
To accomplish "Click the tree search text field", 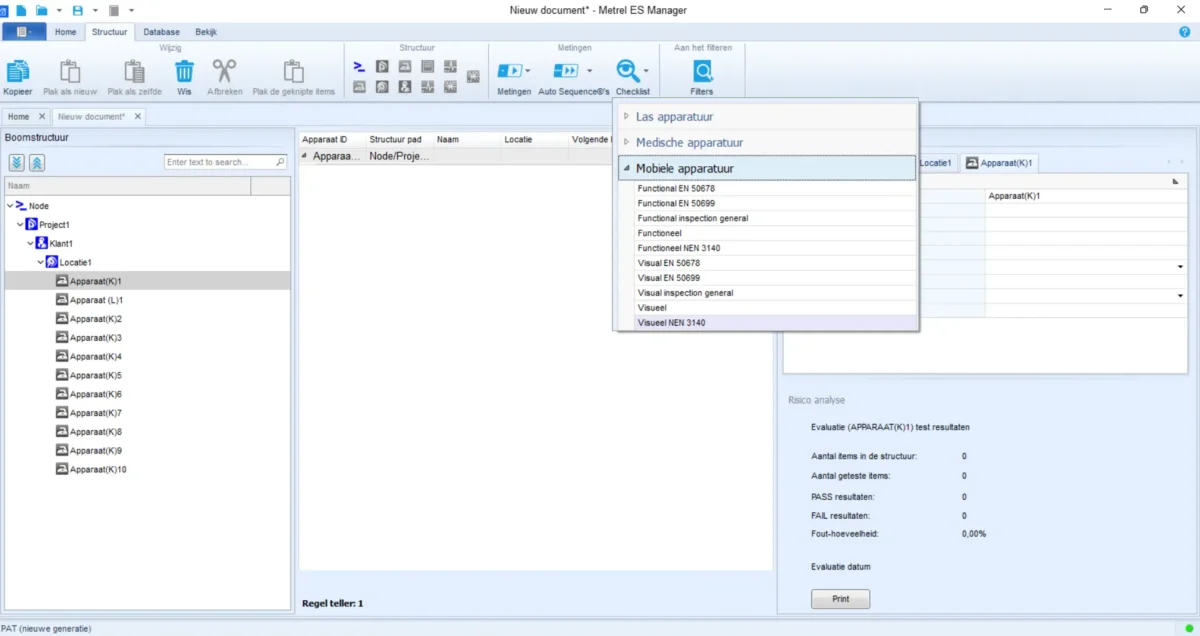I will pyautogui.click(x=219, y=162).
